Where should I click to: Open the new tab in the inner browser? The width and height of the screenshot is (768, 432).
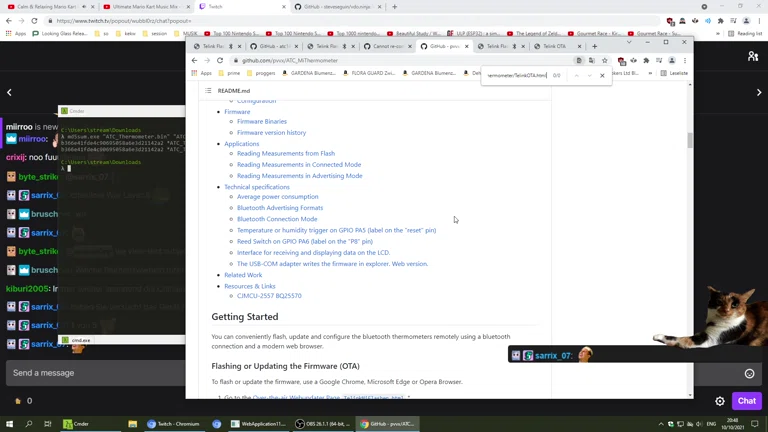594,46
